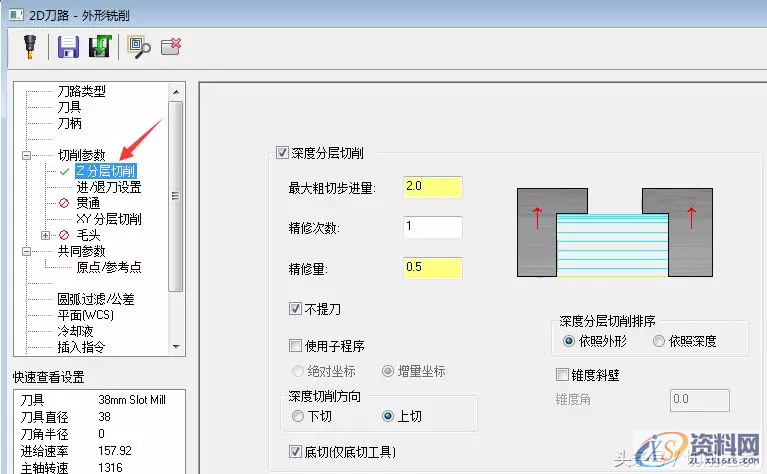Click the depth cut preview illustration
Viewport: 767px width, 474px height.
click(615, 232)
